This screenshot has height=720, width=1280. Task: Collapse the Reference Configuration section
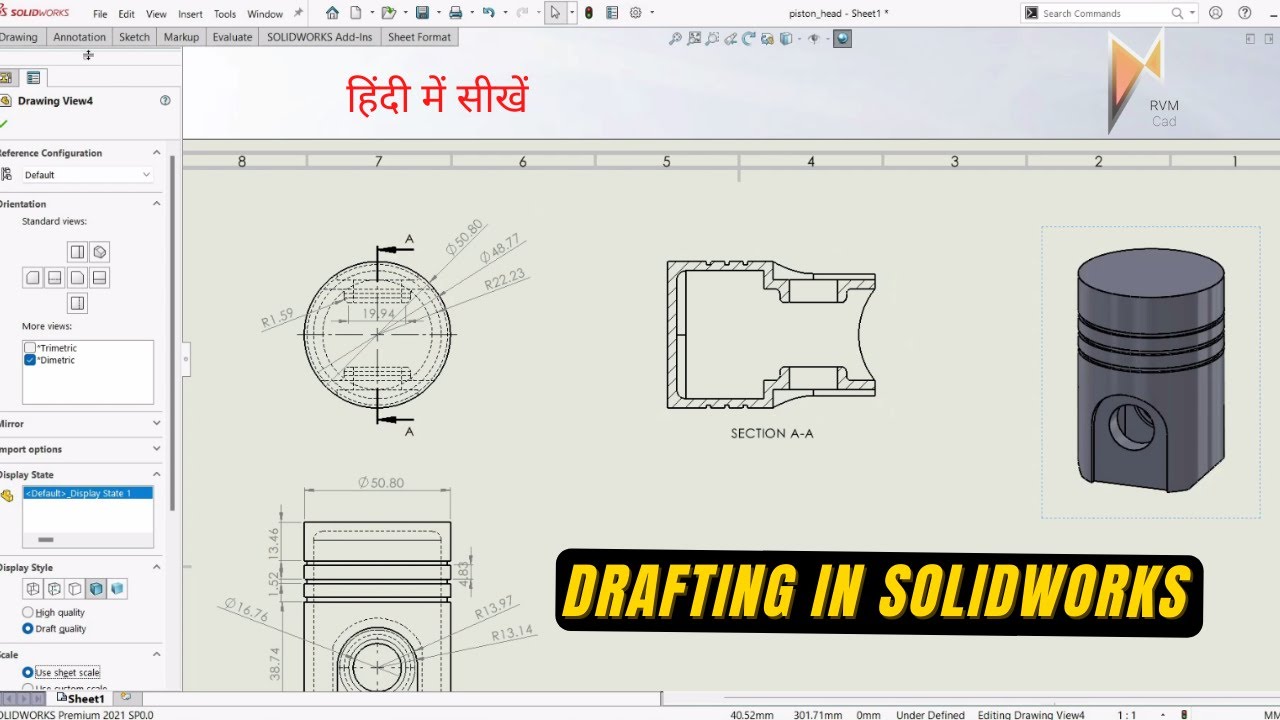tap(156, 152)
